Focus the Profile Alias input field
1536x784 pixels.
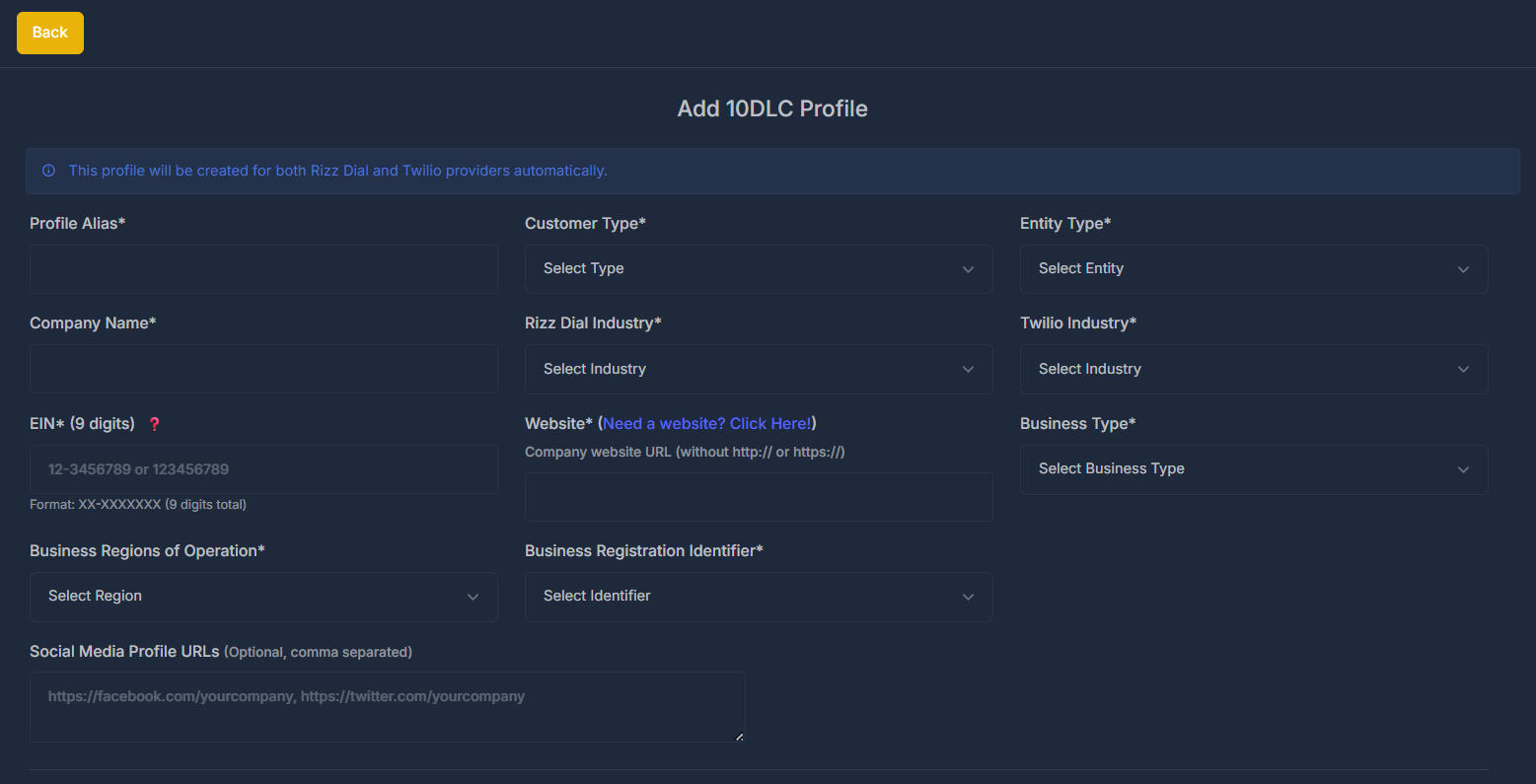tap(263, 269)
